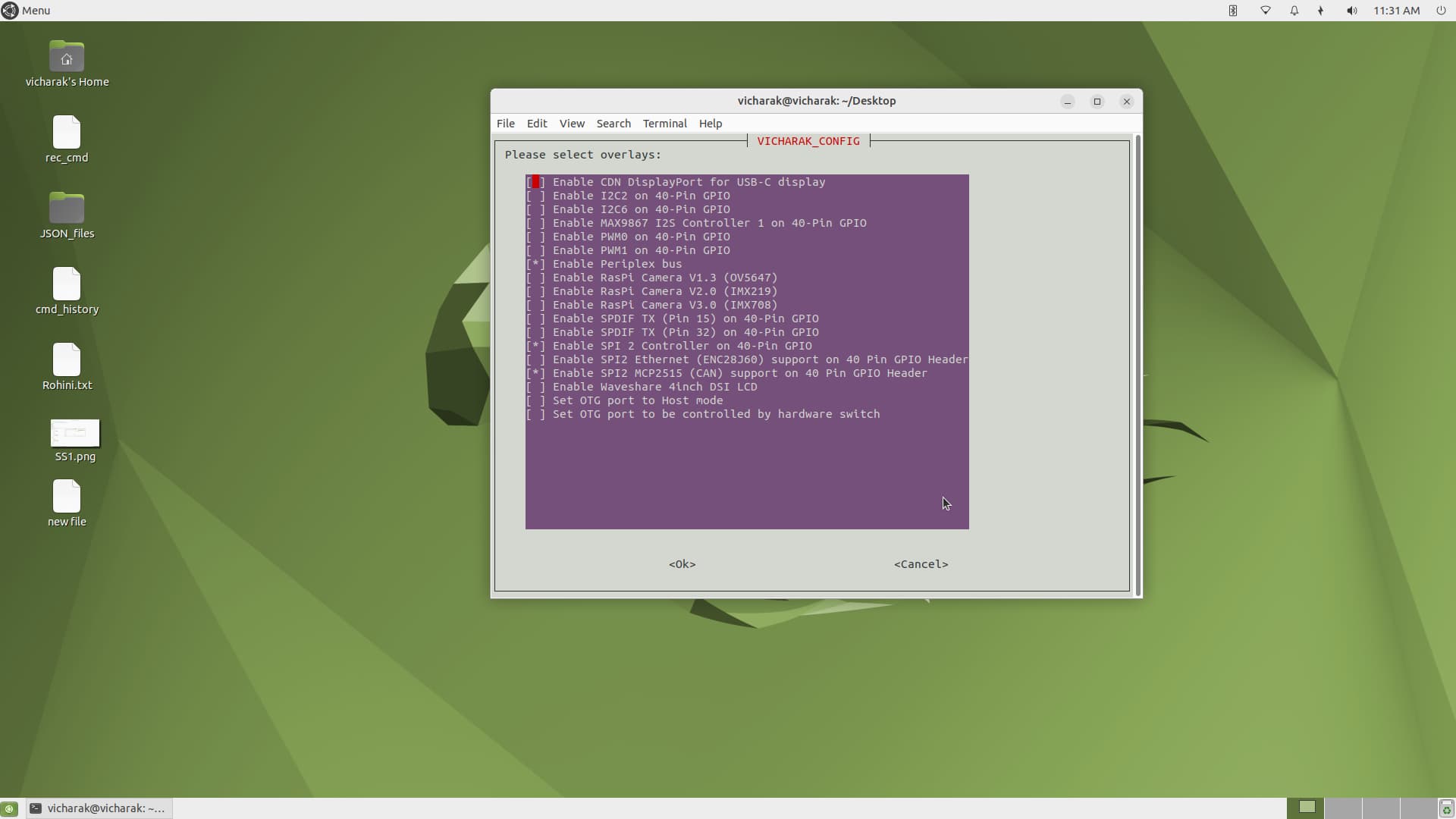The height and width of the screenshot is (819, 1456).
Task: Open the volume icon in system tray
Action: (1351, 11)
